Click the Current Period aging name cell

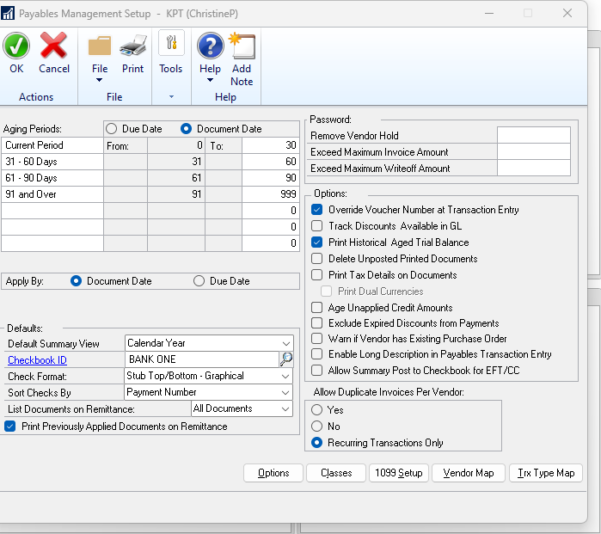coord(53,145)
